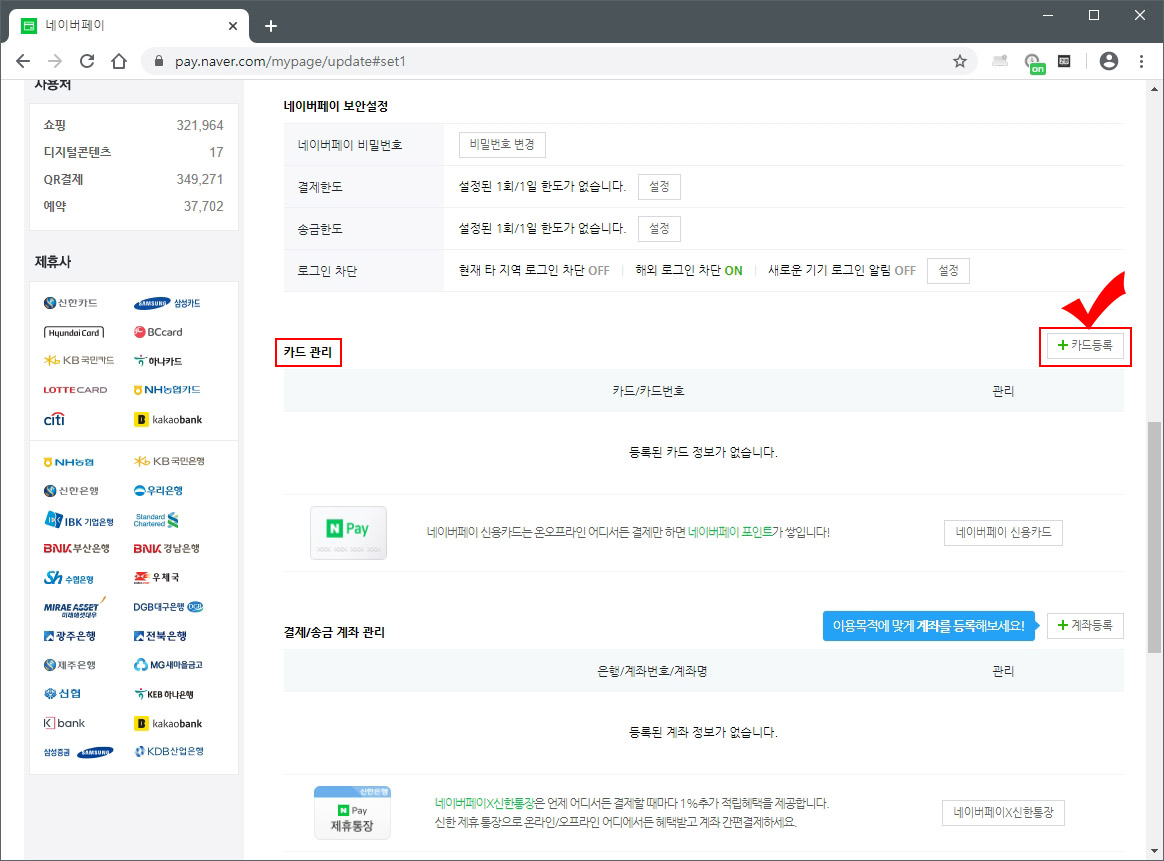Select the MG새마을금고 bank icon

point(170,664)
